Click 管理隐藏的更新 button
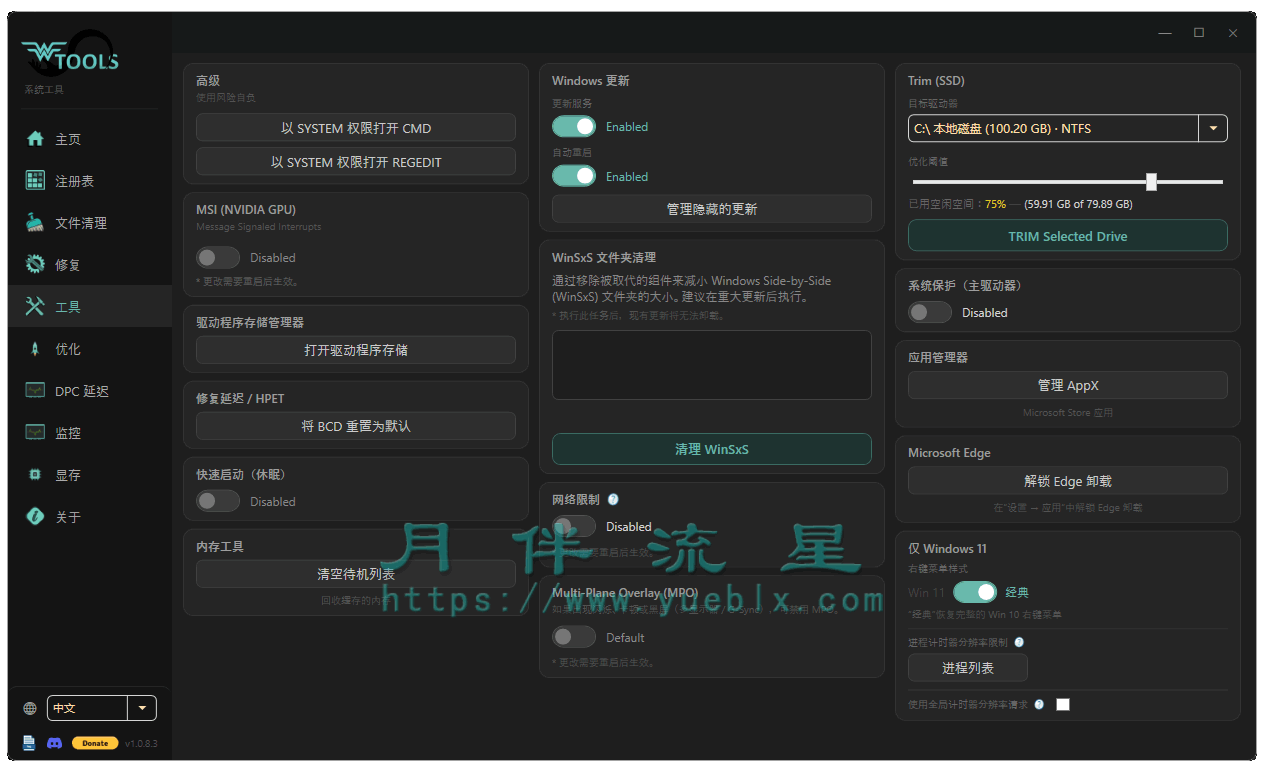Viewport: 1267px width, 774px height. [712, 209]
